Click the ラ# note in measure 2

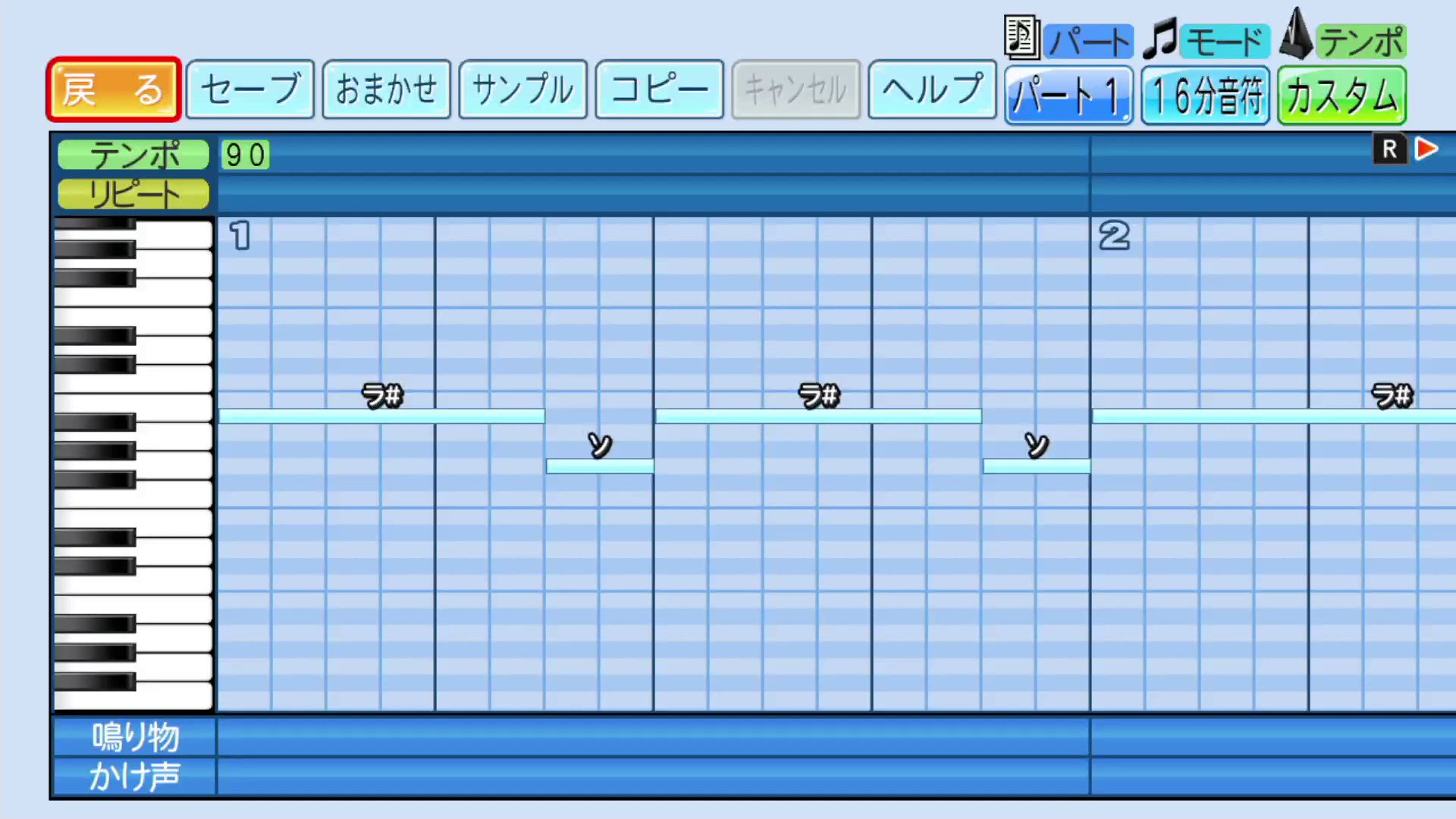tap(1274, 416)
